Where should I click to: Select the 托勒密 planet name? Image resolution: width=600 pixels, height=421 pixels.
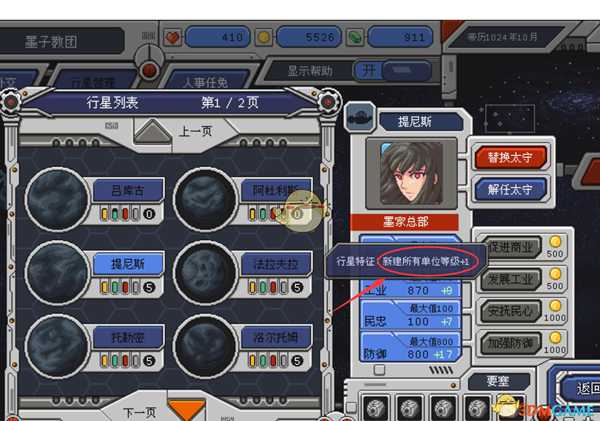tap(128, 337)
